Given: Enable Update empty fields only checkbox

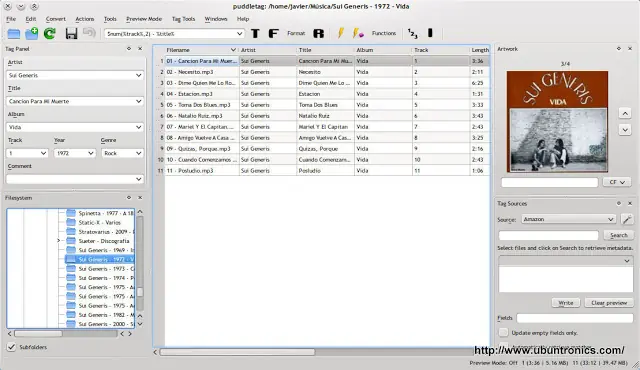Looking at the screenshot, I should click(x=504, y=332).
